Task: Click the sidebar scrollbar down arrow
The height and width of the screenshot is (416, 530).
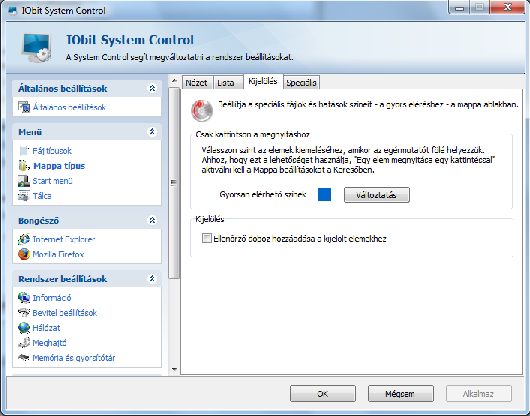Action: 174,369
